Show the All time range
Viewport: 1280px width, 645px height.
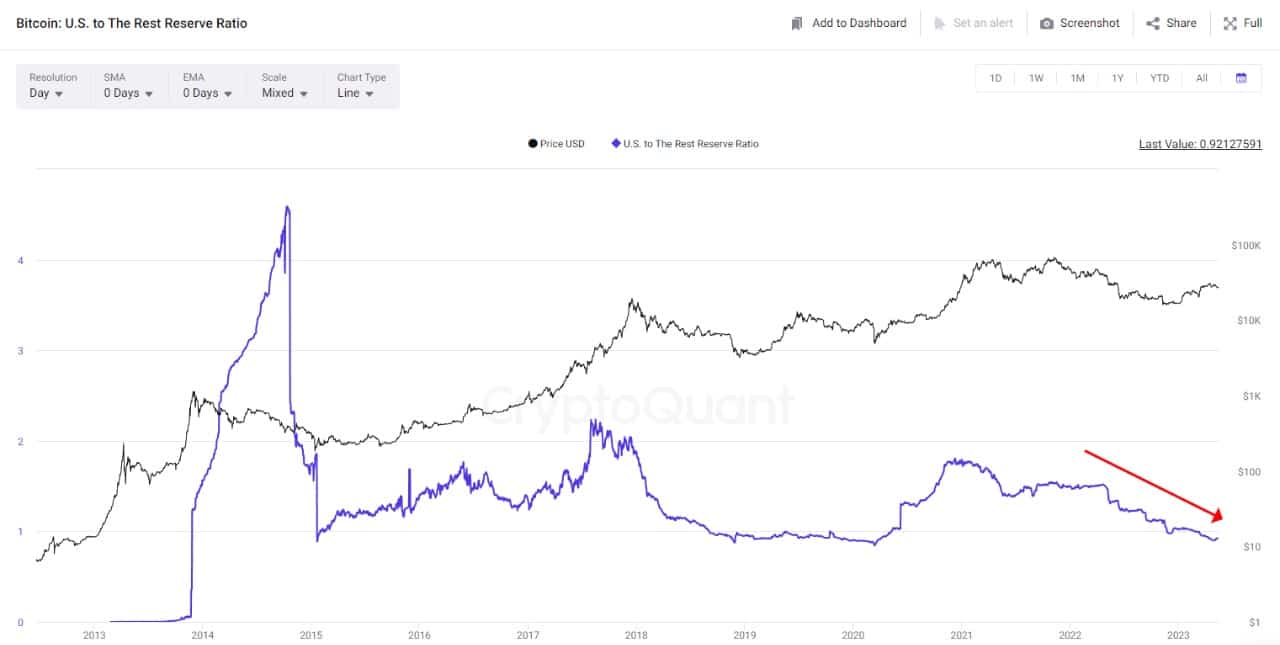[1202, 78]
